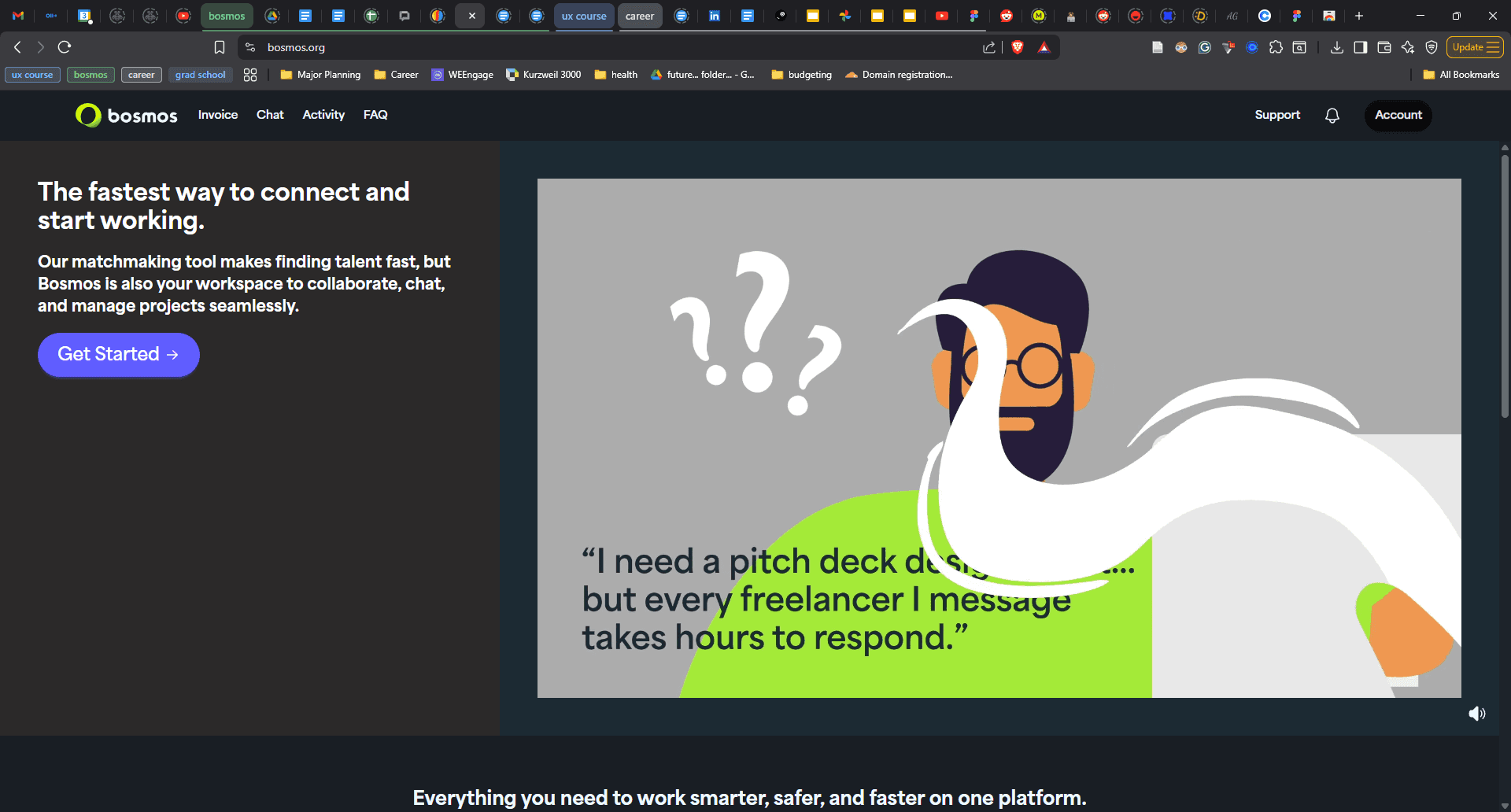
Task: Collapse the bosmos tab group in tab strip
Action: (227, 16)
